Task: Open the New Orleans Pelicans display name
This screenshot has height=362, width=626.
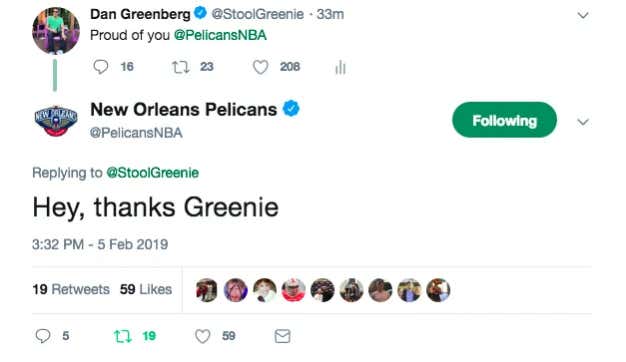Action: (184, 109)
